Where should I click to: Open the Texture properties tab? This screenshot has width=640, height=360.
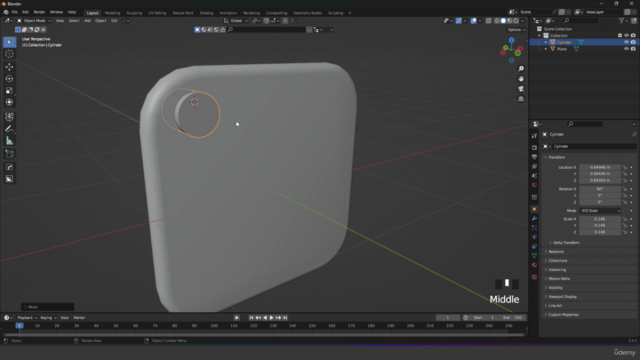click(x=534, y=277)
